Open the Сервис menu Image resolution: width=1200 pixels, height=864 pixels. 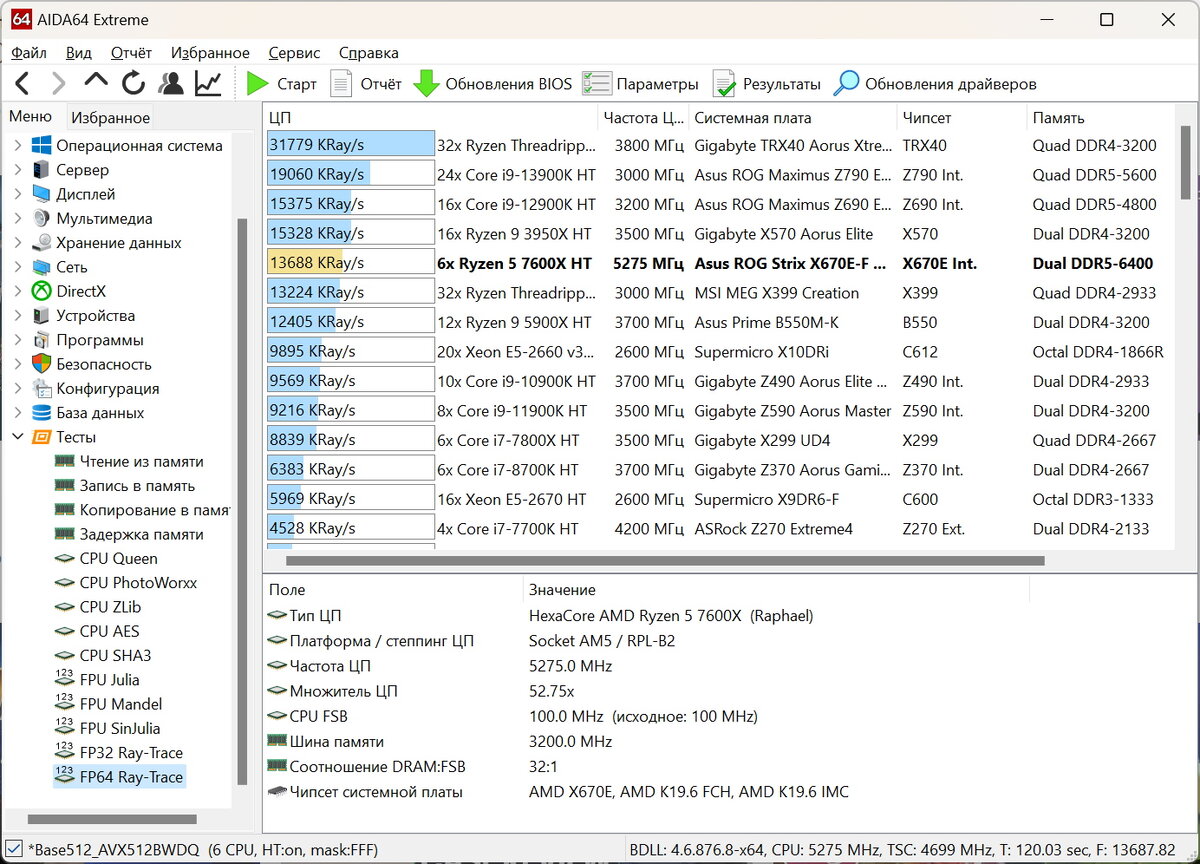pos(294,53)
